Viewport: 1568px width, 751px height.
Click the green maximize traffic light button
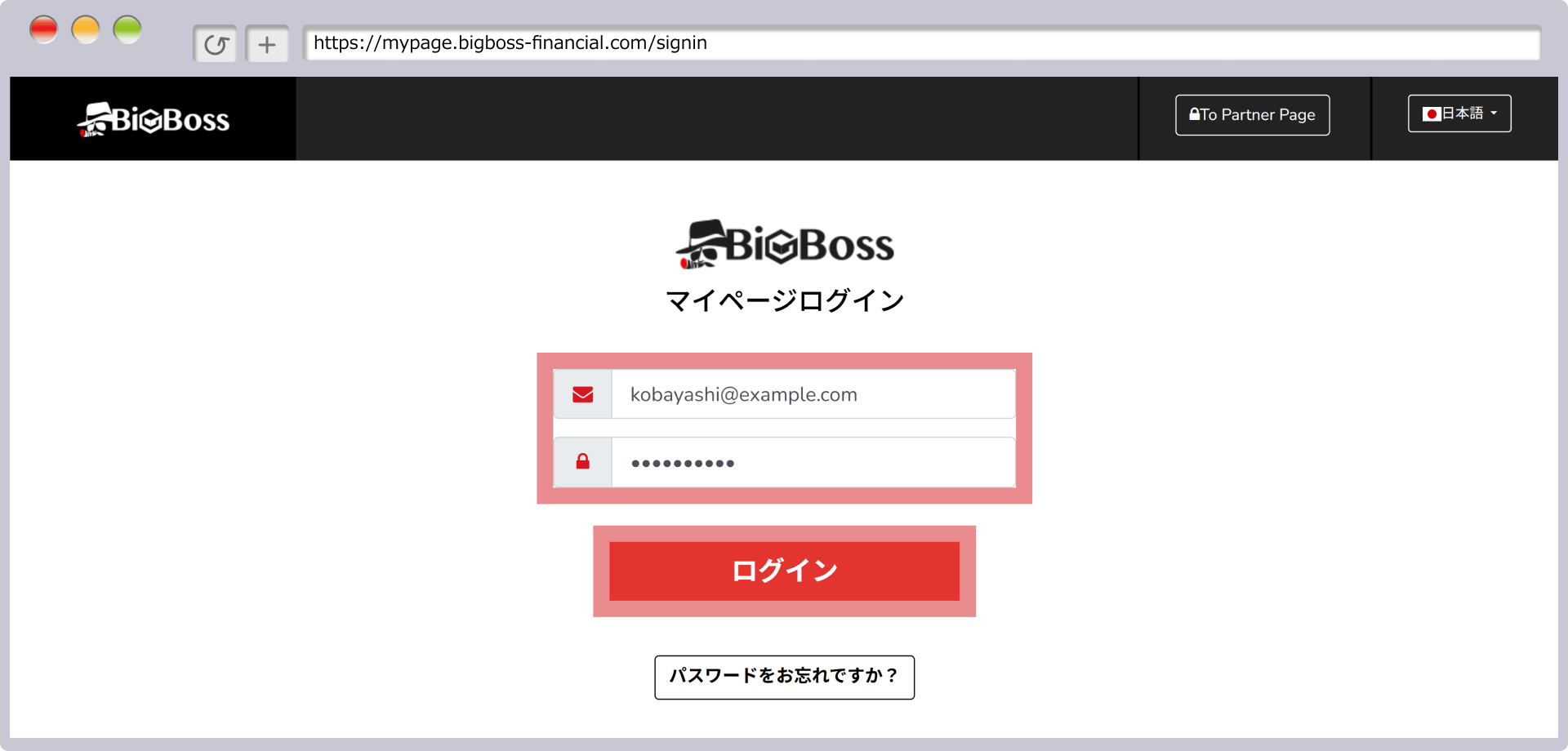pos(127,29)
